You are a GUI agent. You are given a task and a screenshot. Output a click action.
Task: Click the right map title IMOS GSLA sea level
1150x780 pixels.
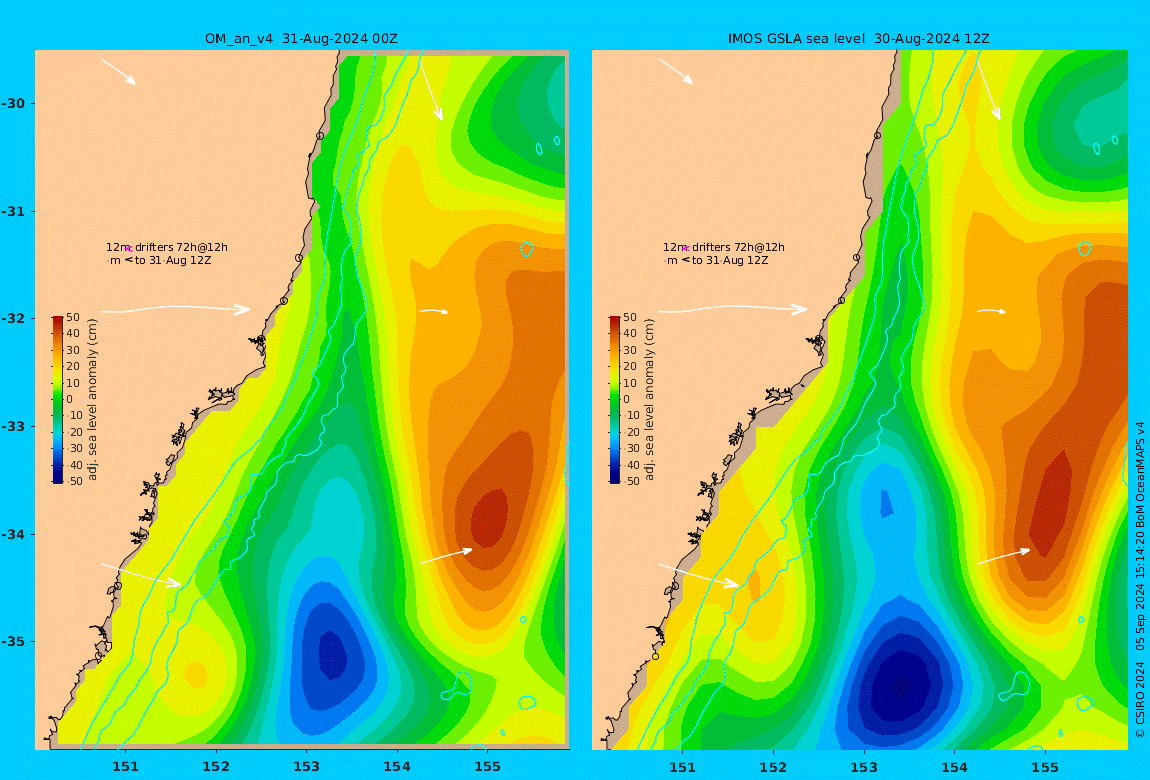click(x=796, y=39)
